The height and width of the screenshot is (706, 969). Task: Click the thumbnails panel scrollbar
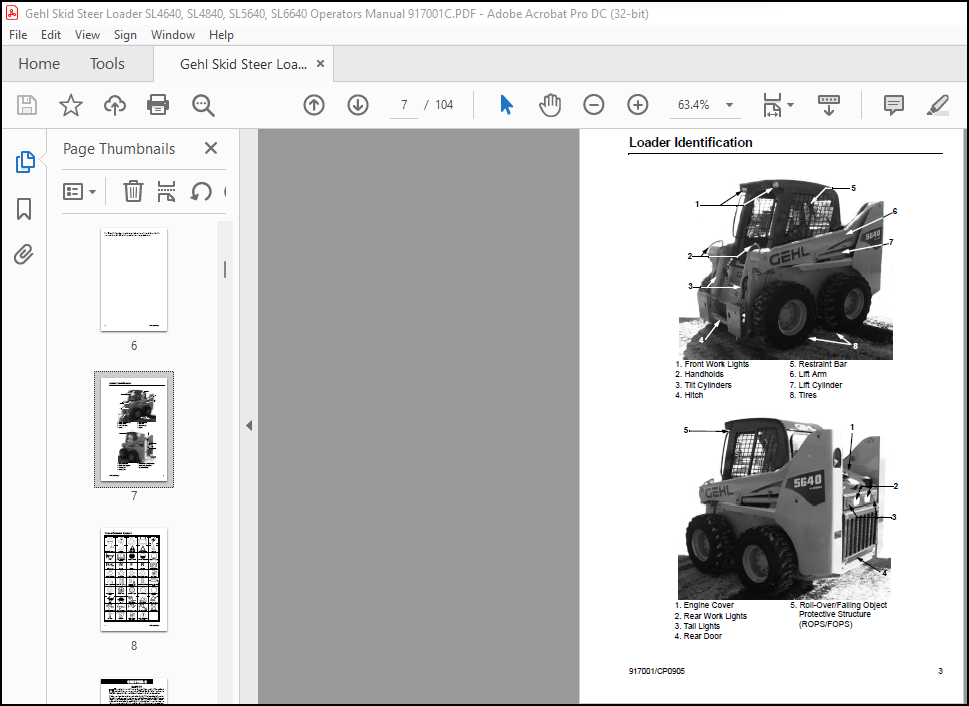pos(225,270)
